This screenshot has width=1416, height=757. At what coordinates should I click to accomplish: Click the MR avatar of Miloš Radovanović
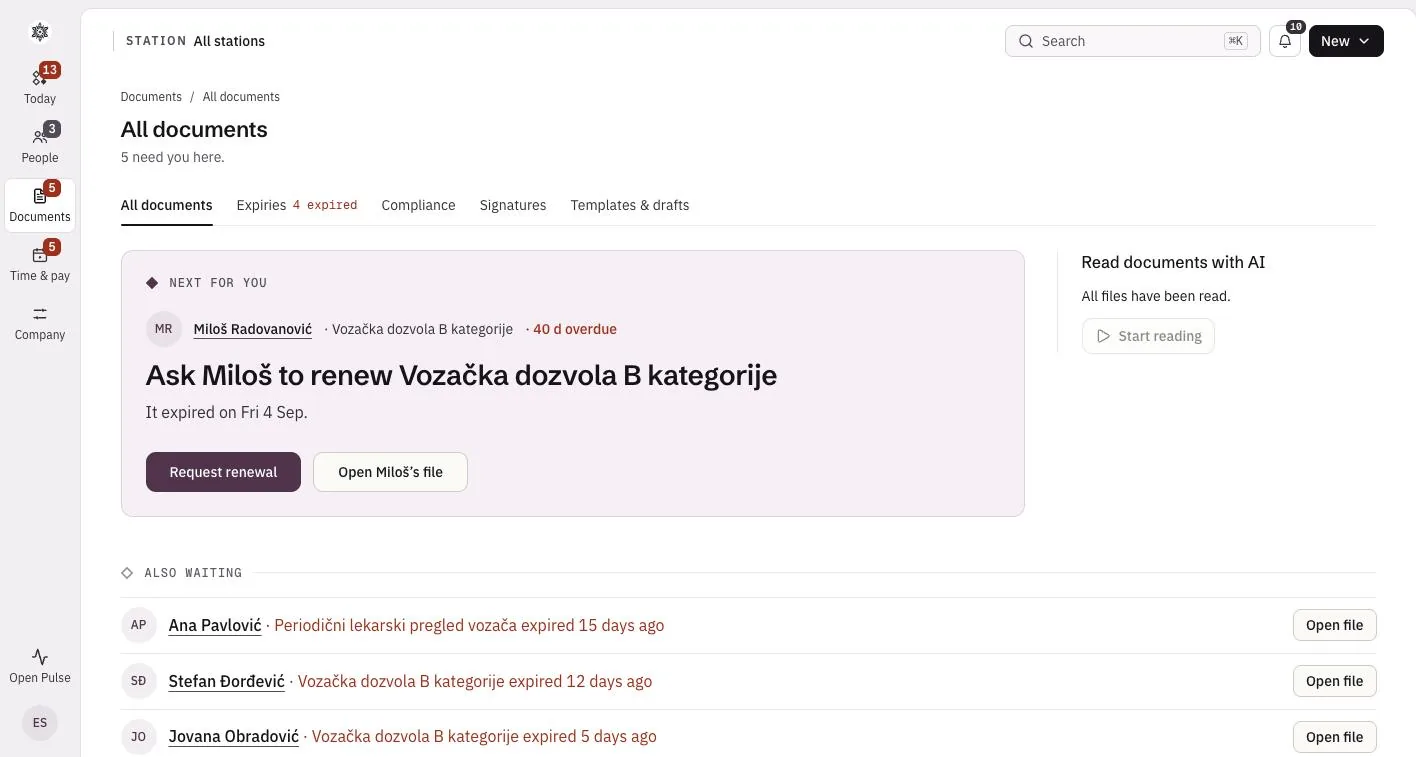coord(164,329)
